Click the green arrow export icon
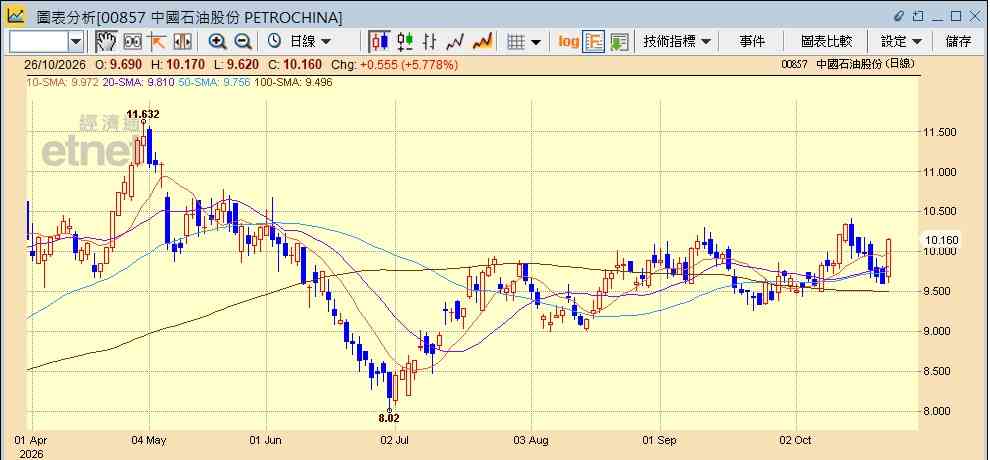 click(x=619, y=42)
